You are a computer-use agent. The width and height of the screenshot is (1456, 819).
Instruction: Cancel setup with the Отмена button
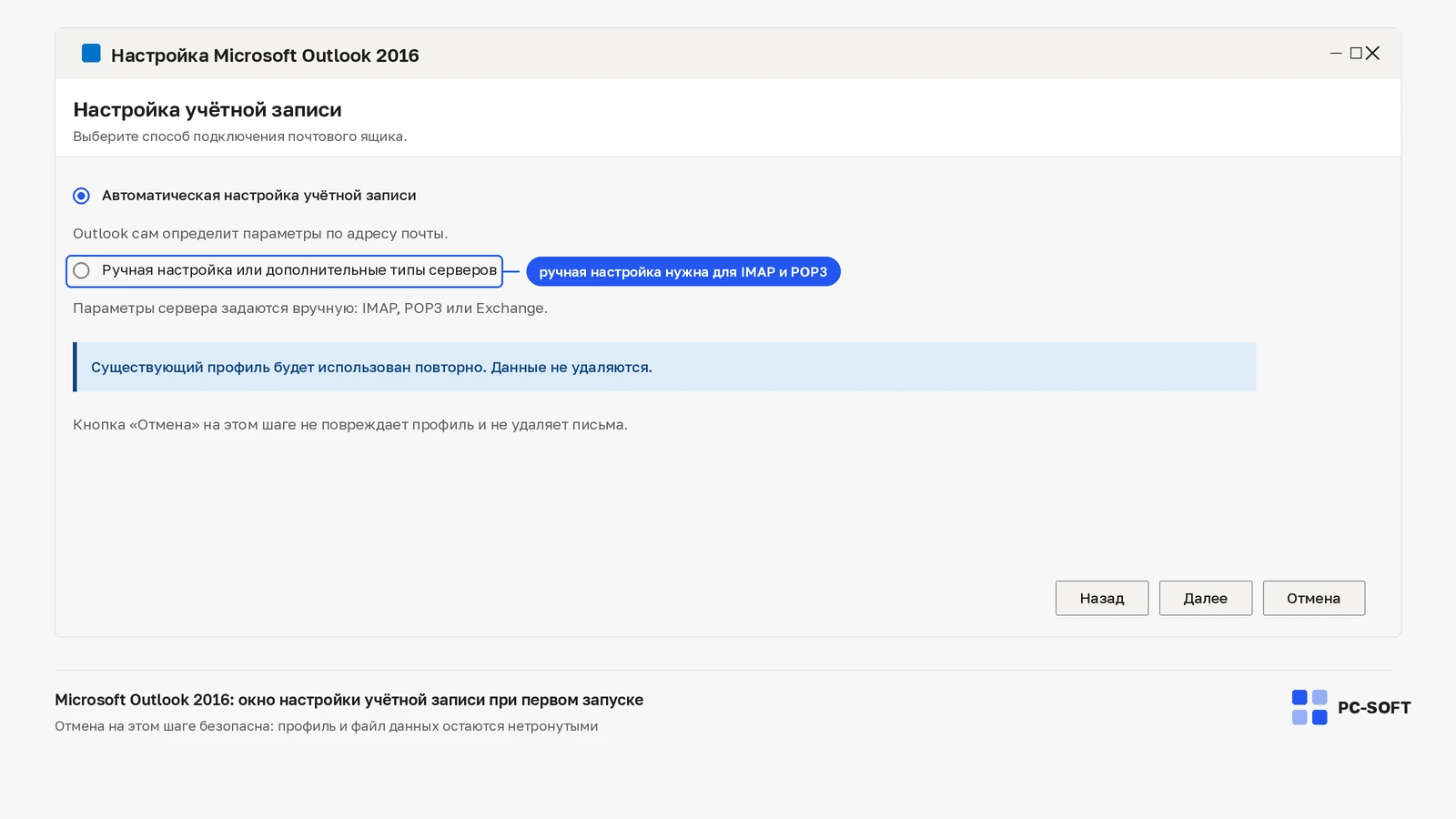(x=1314, y=598)
